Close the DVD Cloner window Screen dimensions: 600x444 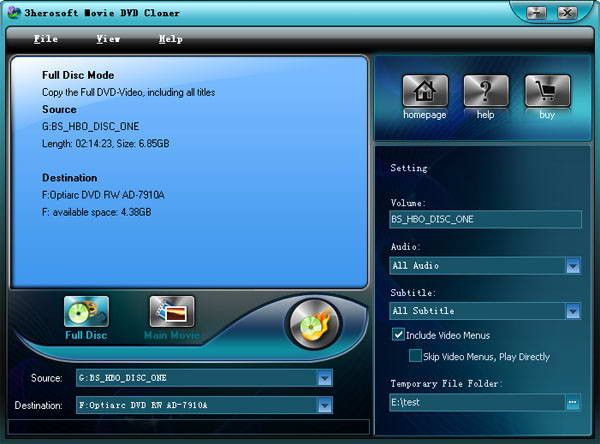(x=567, y=13)
